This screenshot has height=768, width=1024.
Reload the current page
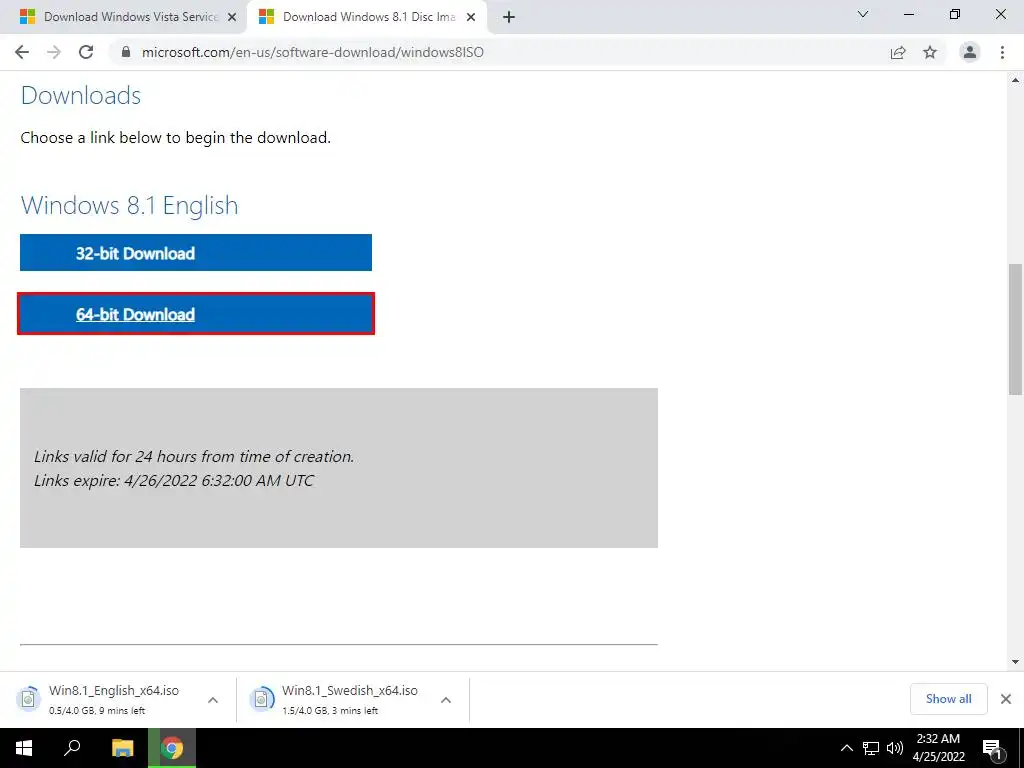pyautogui.click(x=86, y=52)
